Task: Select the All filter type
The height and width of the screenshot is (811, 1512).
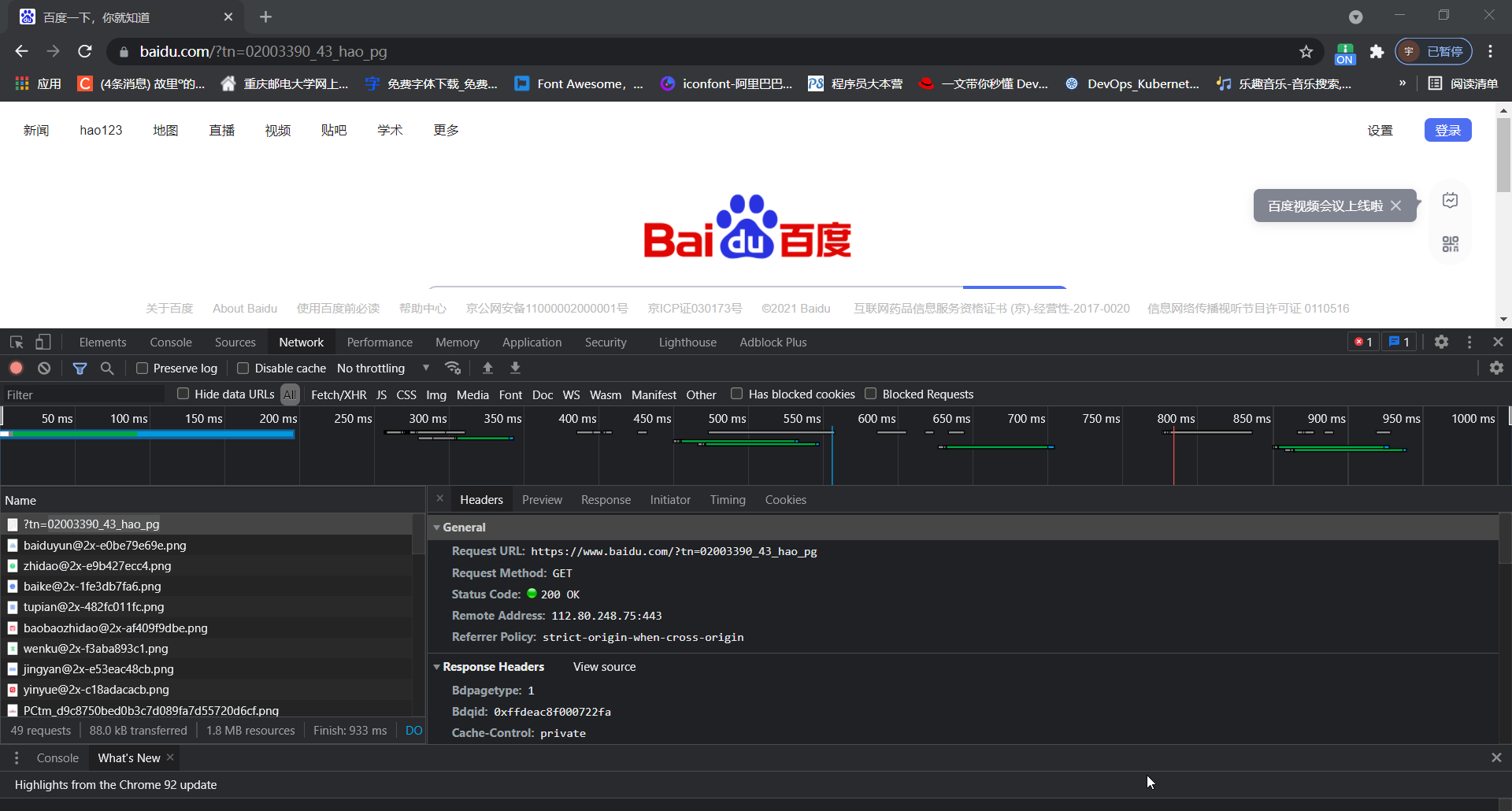Action: 290,394
